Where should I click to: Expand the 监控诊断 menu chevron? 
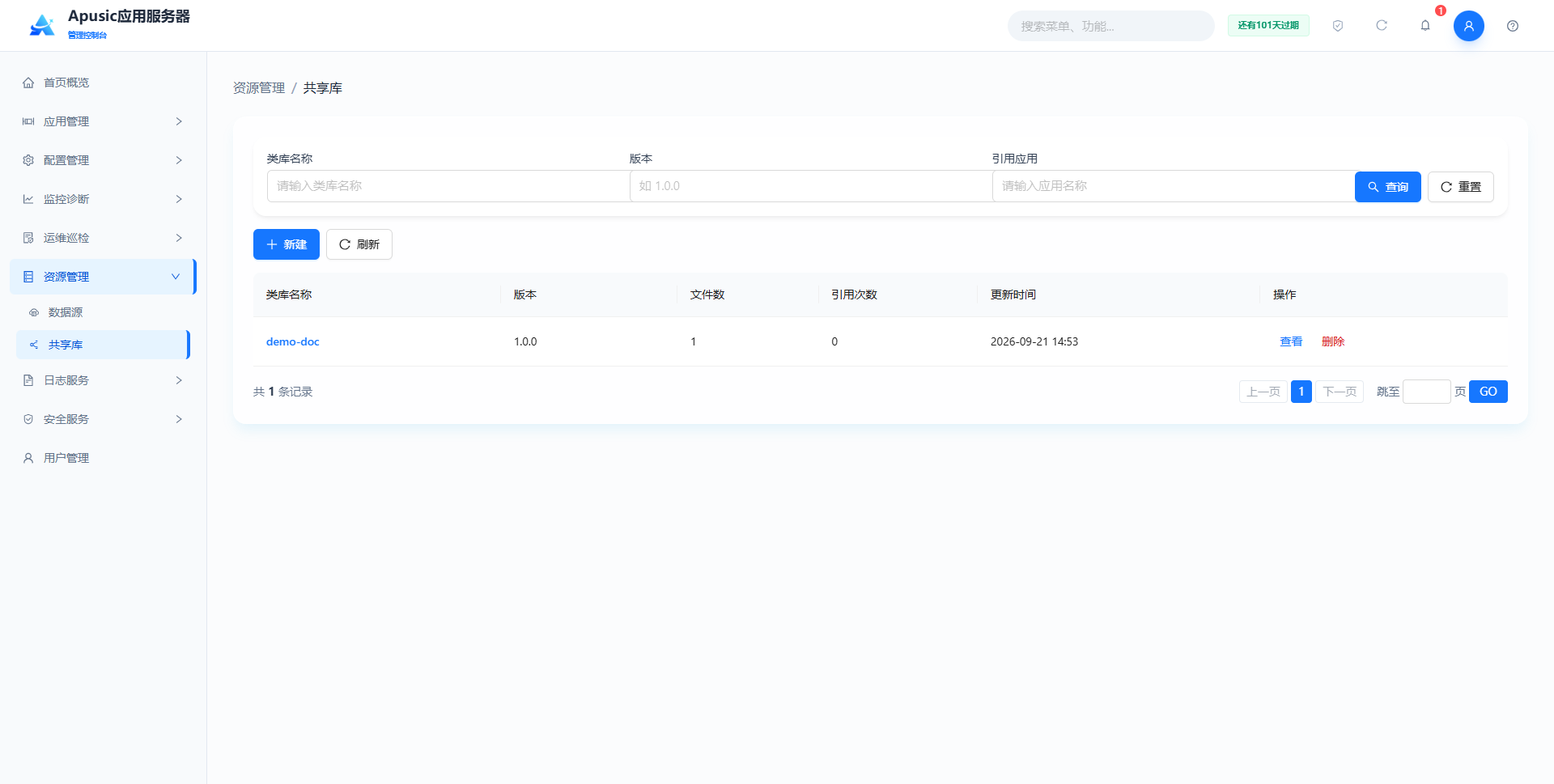point(179,199)
